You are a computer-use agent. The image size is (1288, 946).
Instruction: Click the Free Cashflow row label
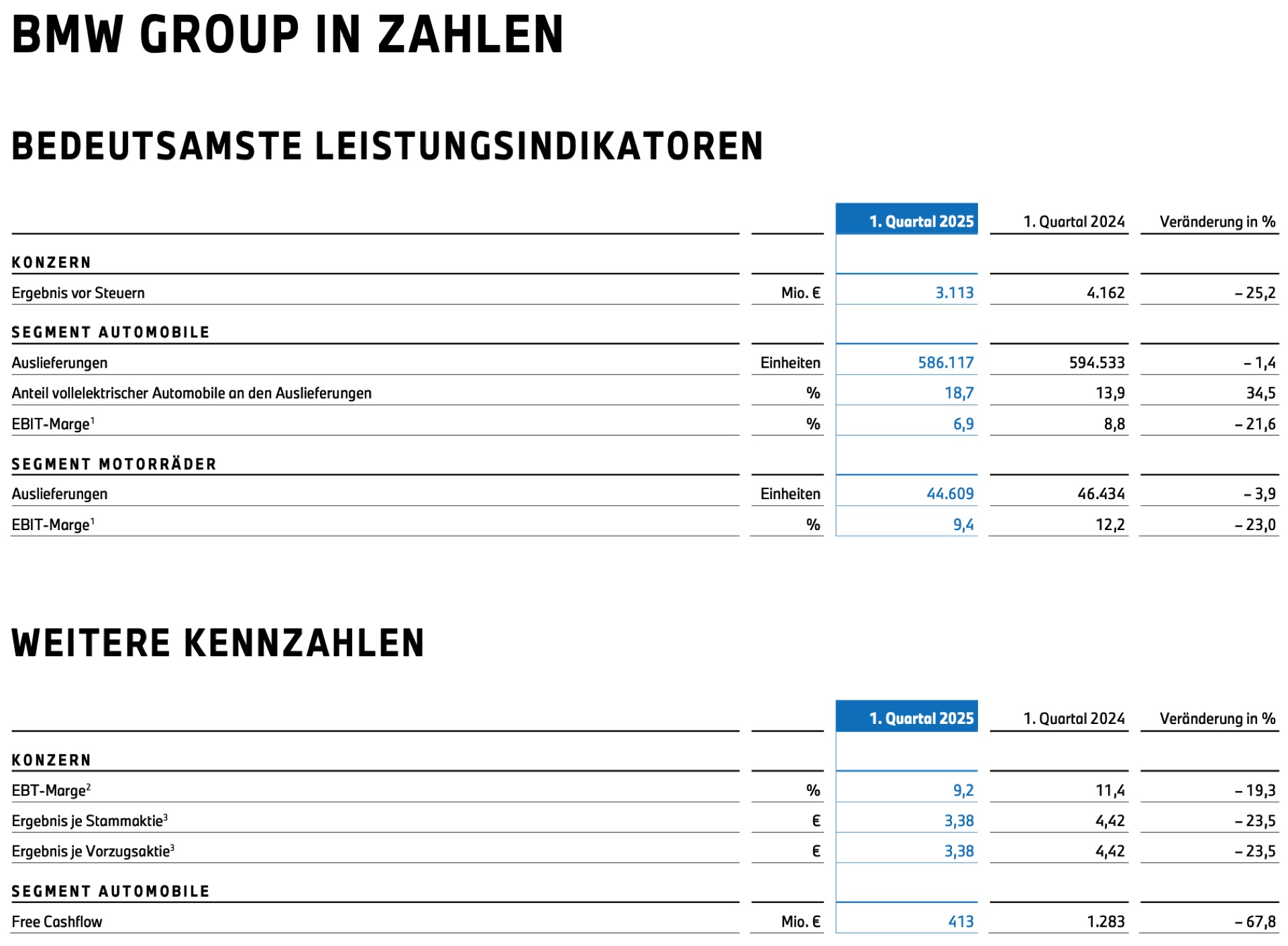coord(57,922)
